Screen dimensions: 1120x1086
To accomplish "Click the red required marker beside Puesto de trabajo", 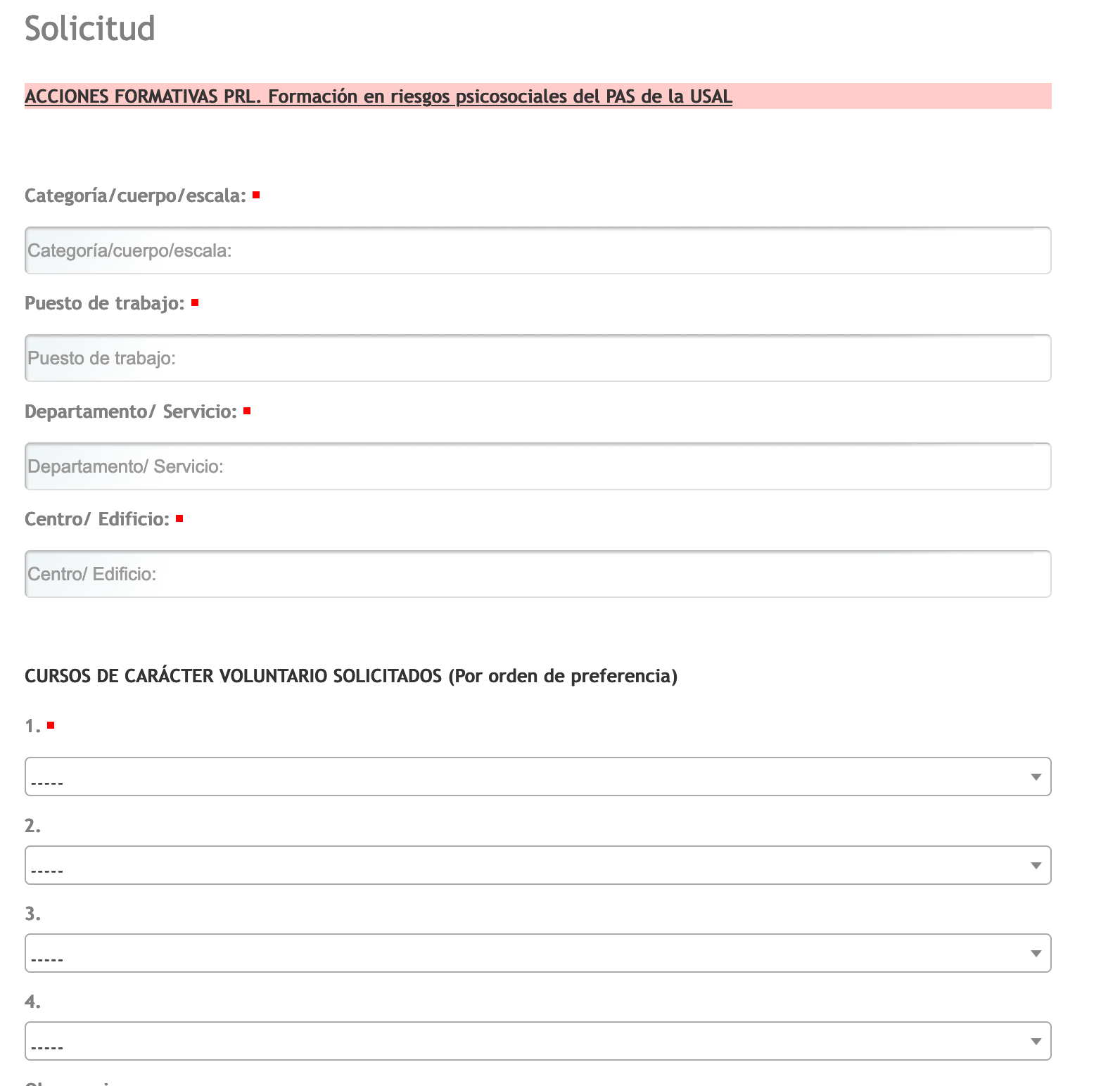I will [x=195, y=302].
